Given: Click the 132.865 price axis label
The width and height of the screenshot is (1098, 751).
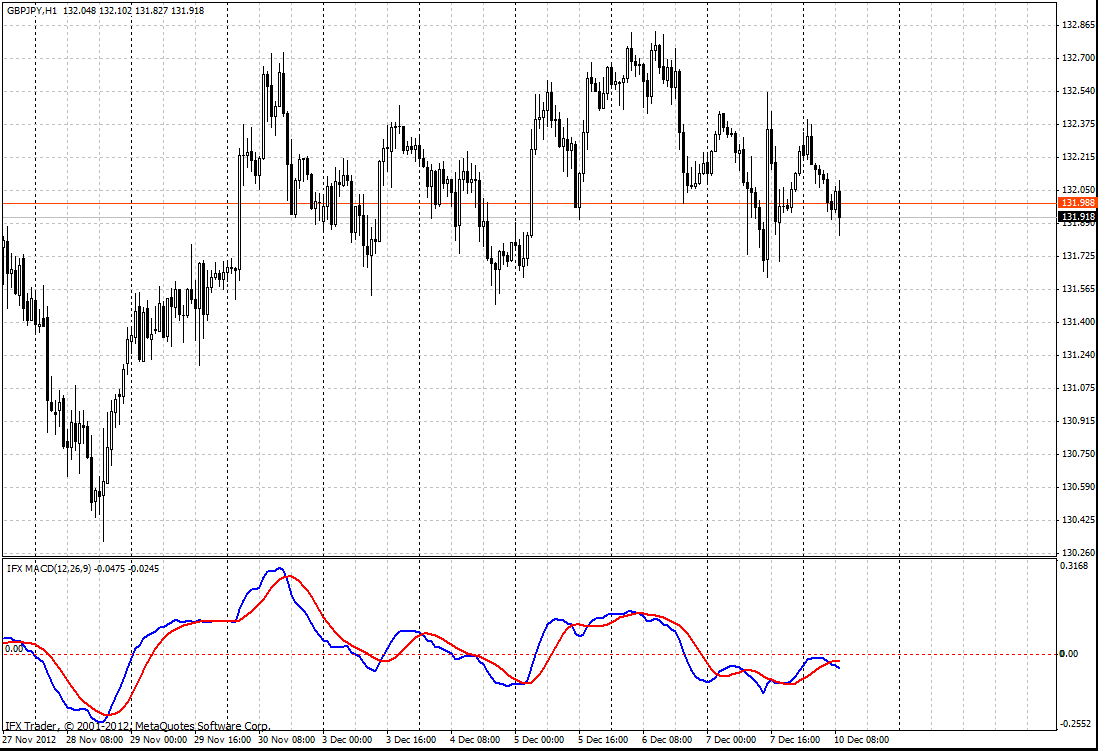Looking at the screenshot, I should click(1078, 25).
